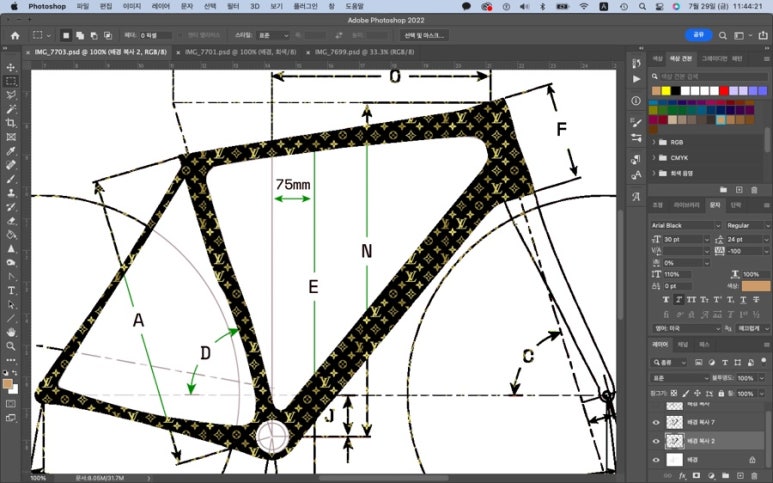Viewport: 773px width, 483px height.
Task: Select the Brush tool
Action: point(11,179)
